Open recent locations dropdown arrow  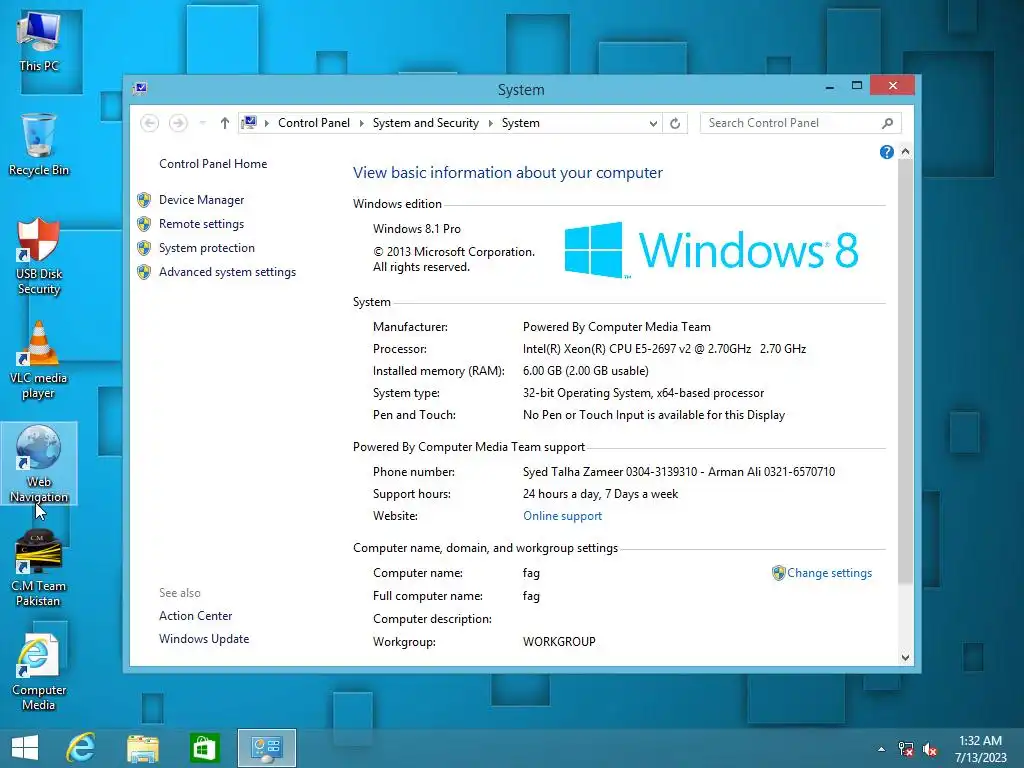tap(202, 123)
